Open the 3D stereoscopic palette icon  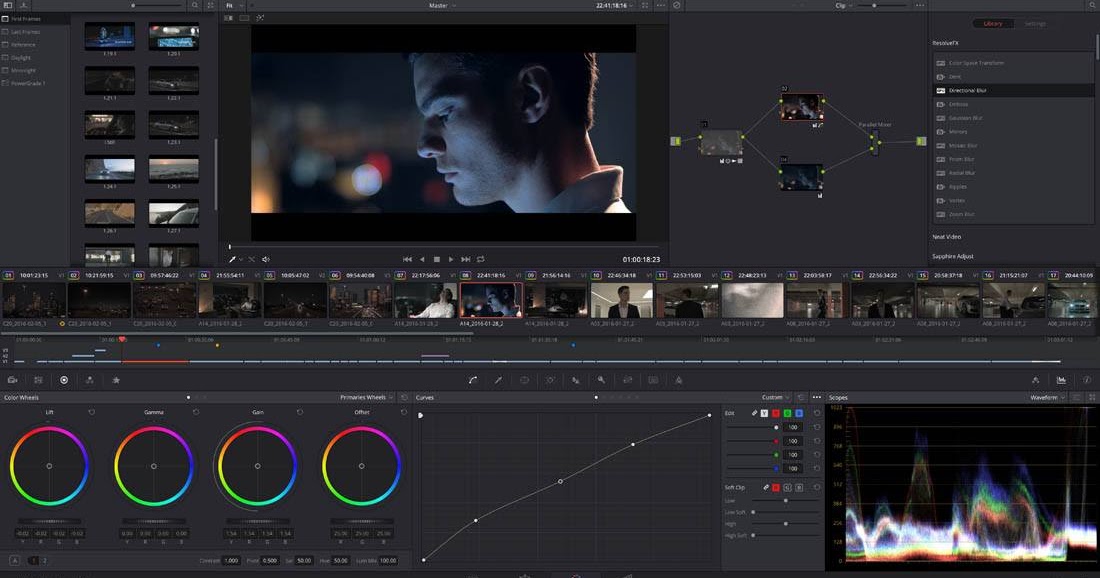click(653, 379)
